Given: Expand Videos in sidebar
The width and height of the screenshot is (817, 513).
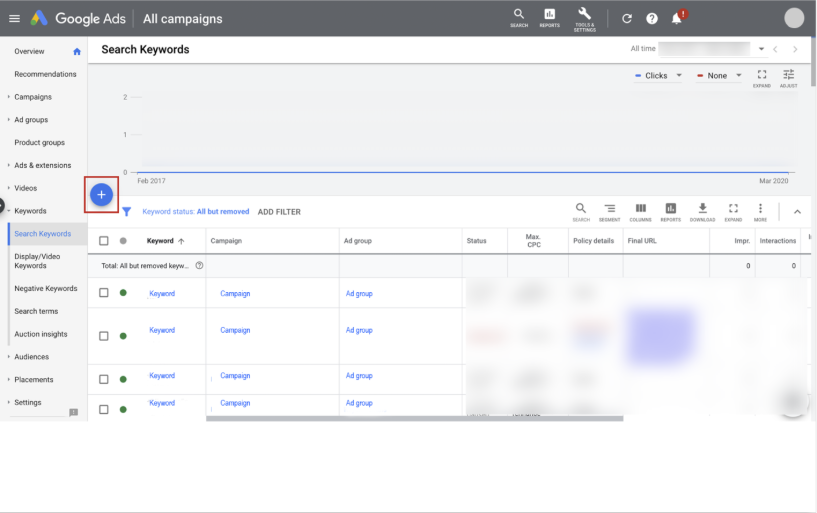Looking at the screenshot, I should pyautogui.click(x=9, y=188).
